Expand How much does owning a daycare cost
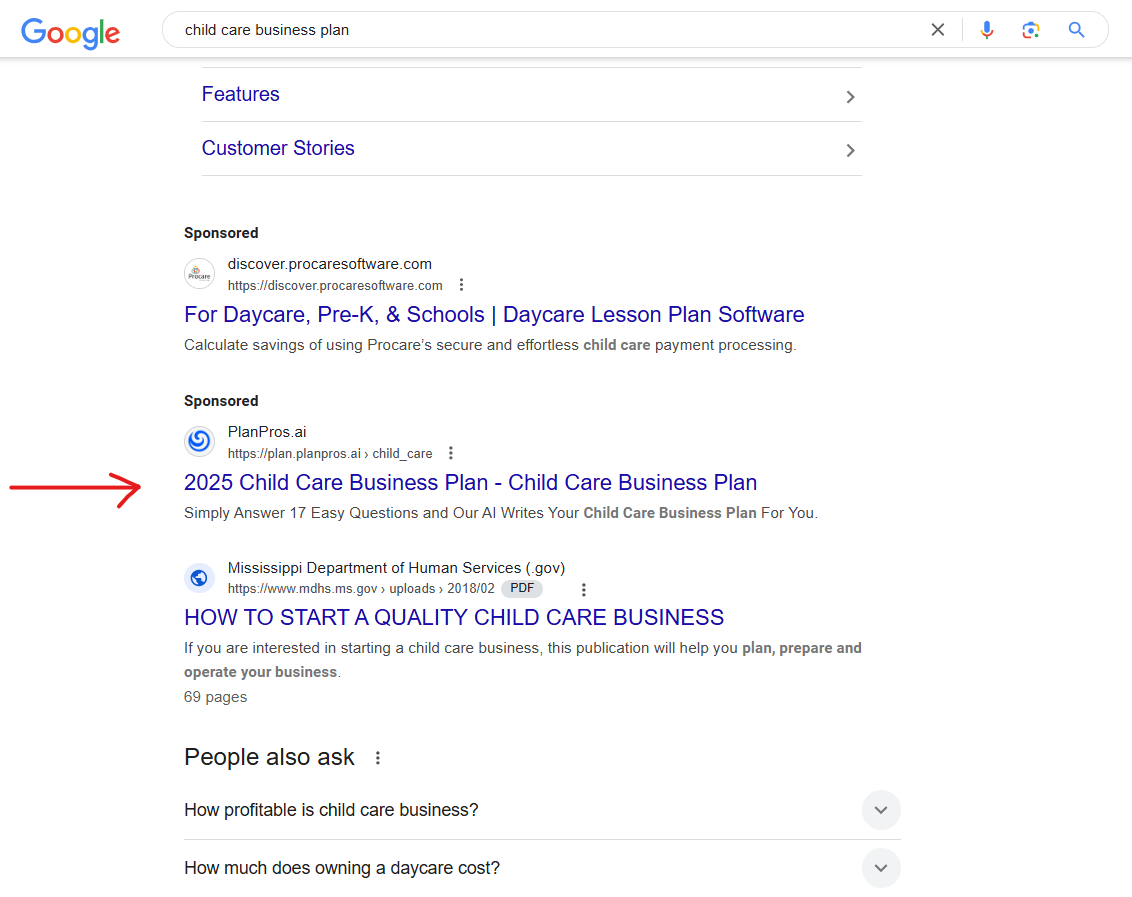This screenshot has width=1132, height=897. pos(881,868)
